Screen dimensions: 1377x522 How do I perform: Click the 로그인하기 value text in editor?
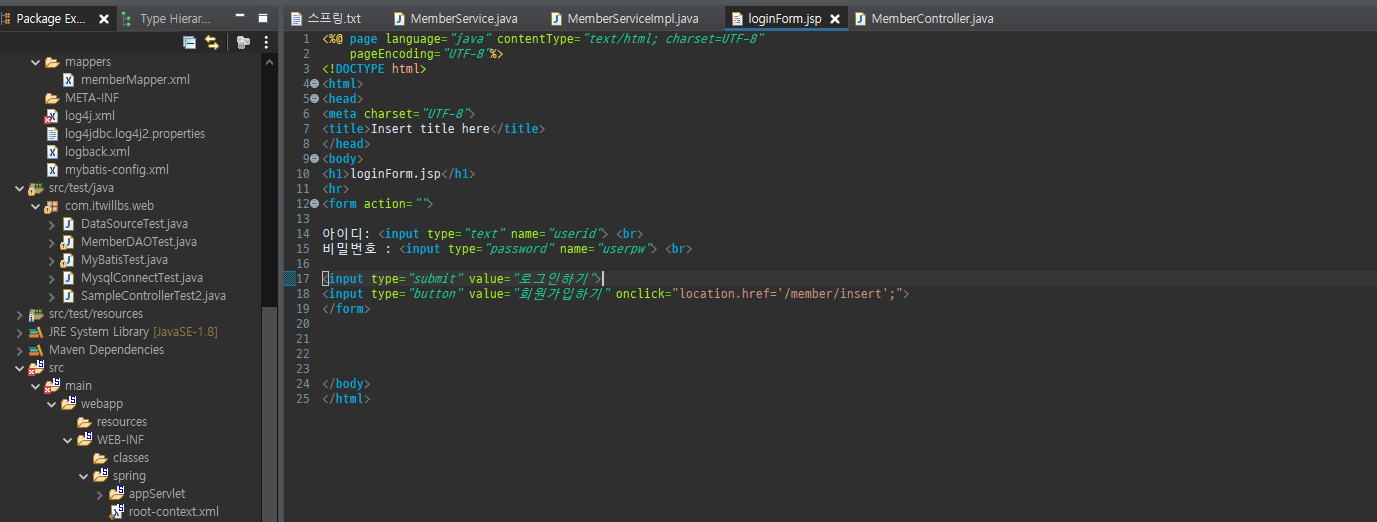[x=554, y=279]
